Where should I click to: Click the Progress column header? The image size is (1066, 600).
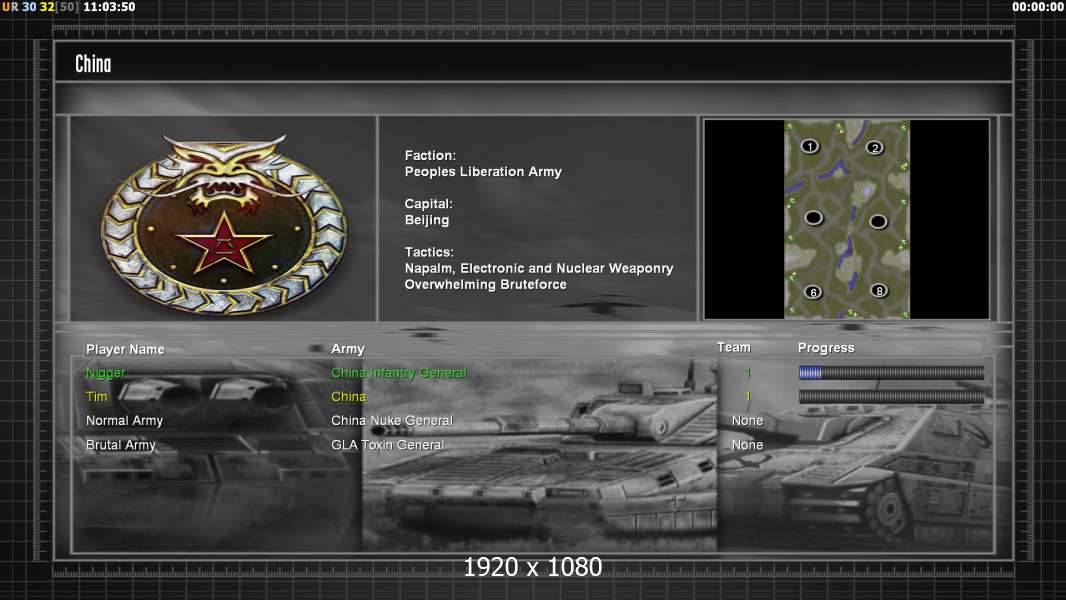826,348
